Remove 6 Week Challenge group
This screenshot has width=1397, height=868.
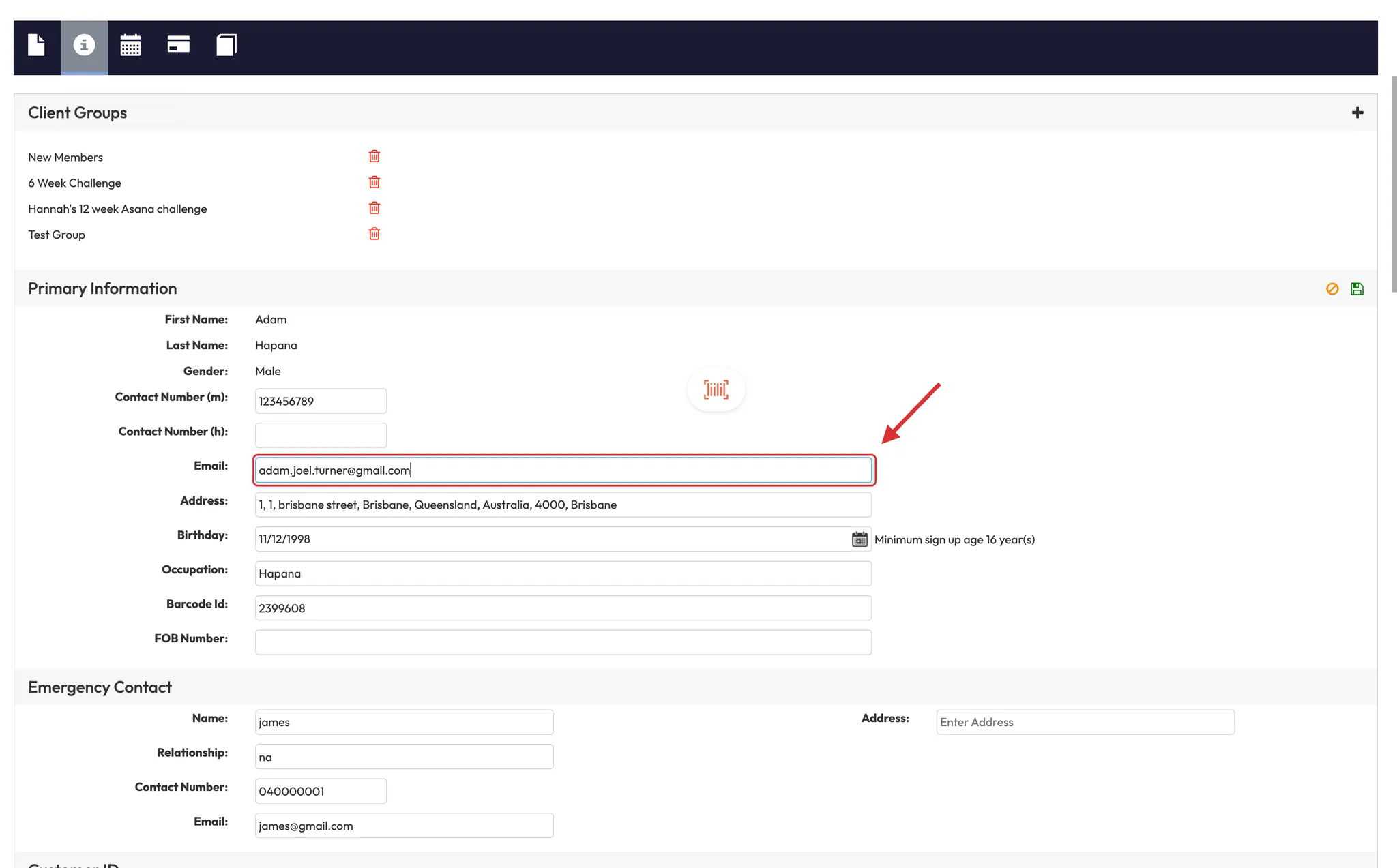pos(374,182)
